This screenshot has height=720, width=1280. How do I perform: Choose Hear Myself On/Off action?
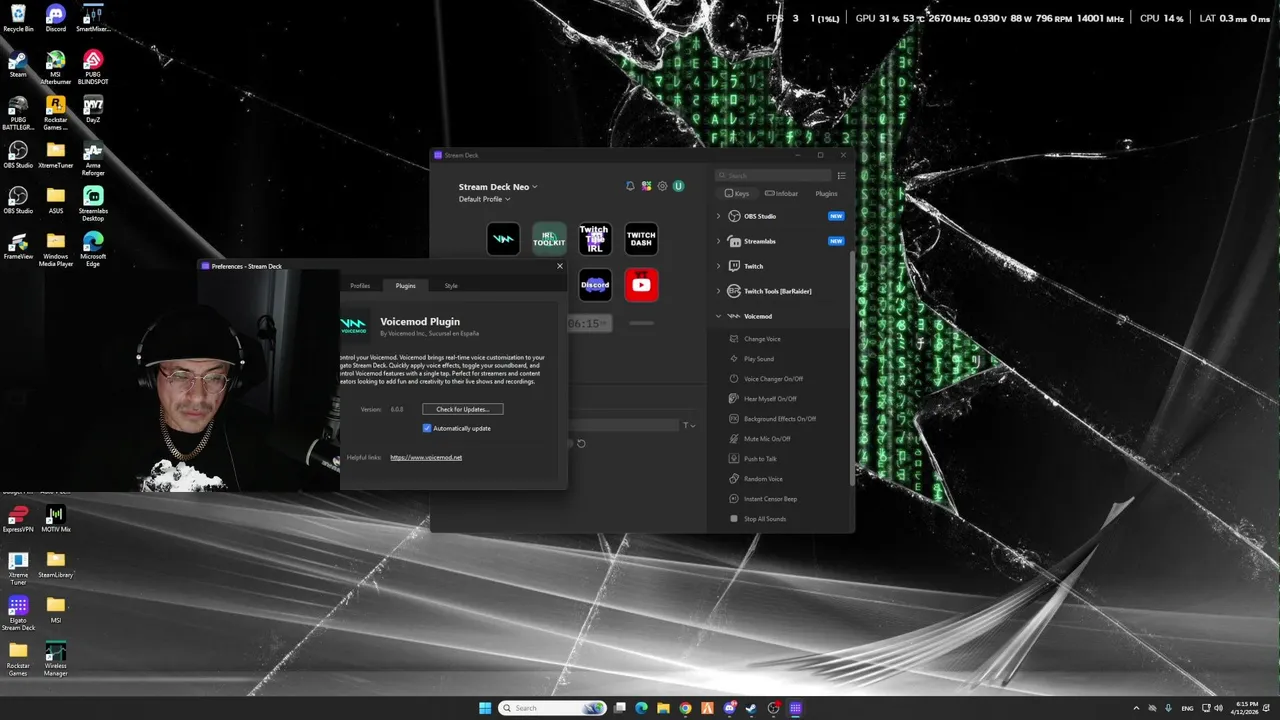770,399
